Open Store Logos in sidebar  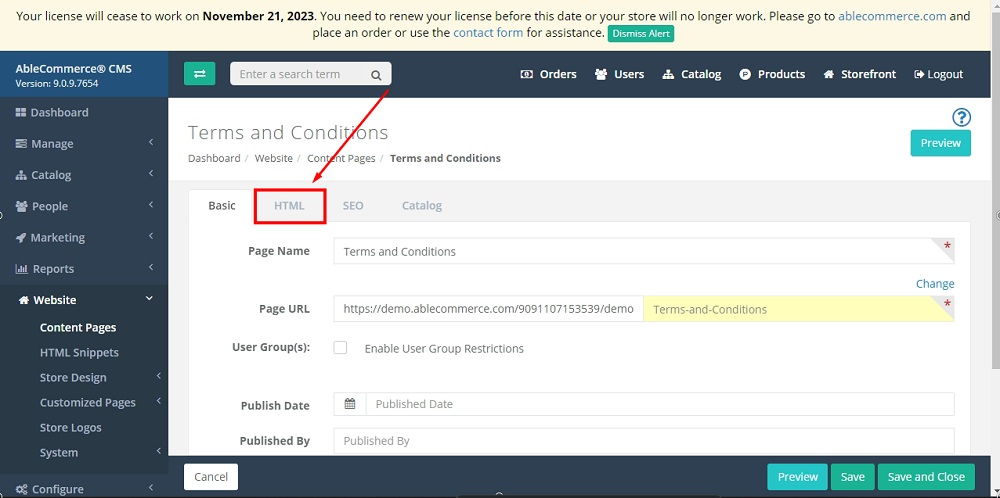tap(71, 428)
